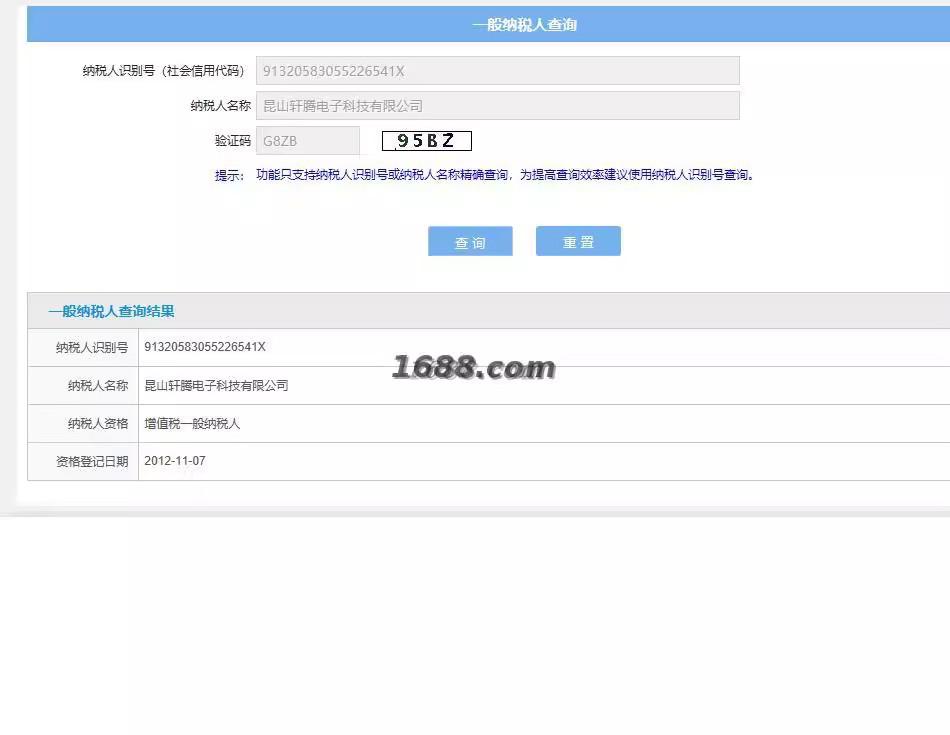Click the 纳税人识别号（社会信用代码）form label
950x735 pixels.
164,71
